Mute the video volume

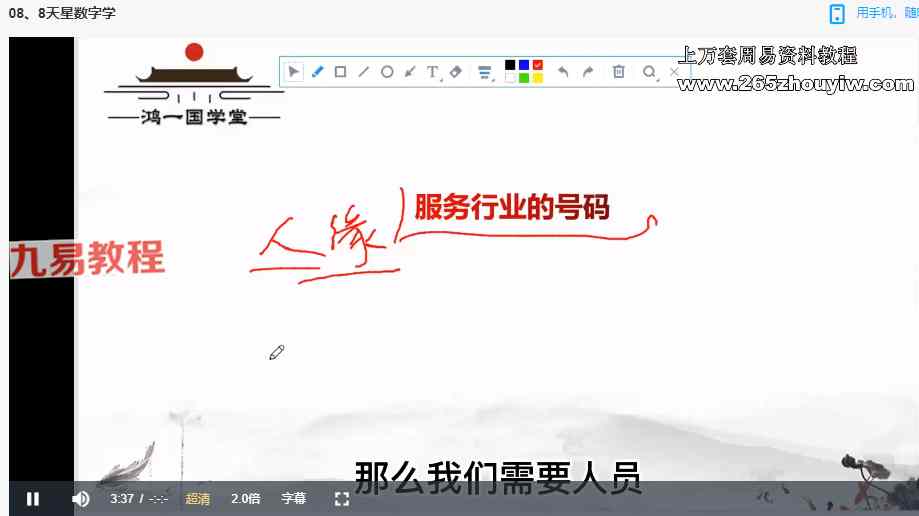click(81, 499)
